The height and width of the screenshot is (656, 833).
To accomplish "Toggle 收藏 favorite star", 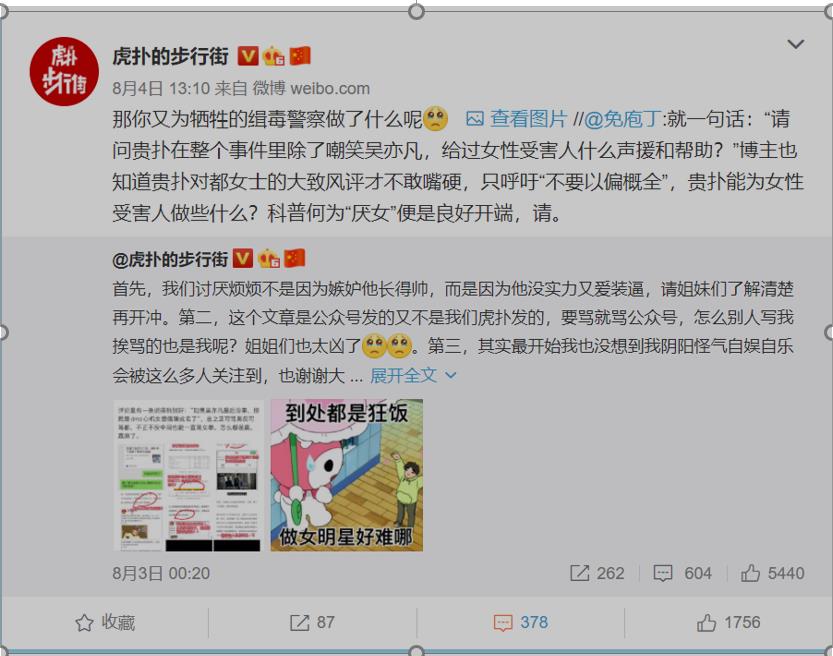I will [105, 622].
